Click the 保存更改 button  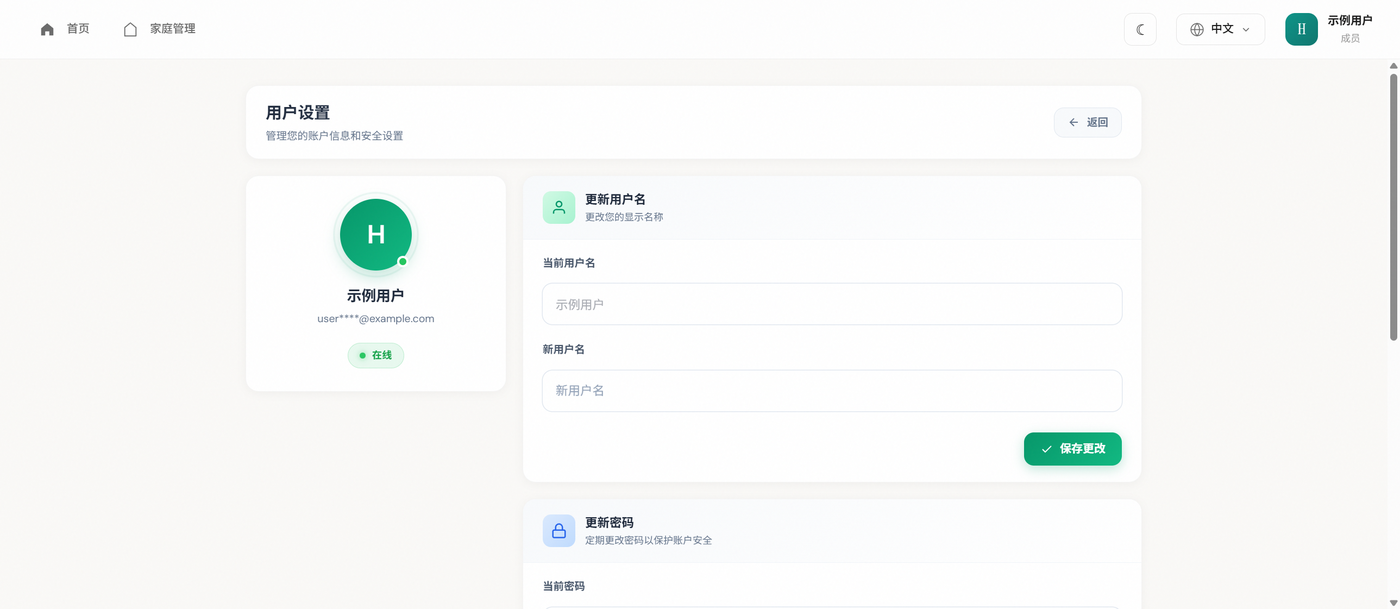(1073, 449)
